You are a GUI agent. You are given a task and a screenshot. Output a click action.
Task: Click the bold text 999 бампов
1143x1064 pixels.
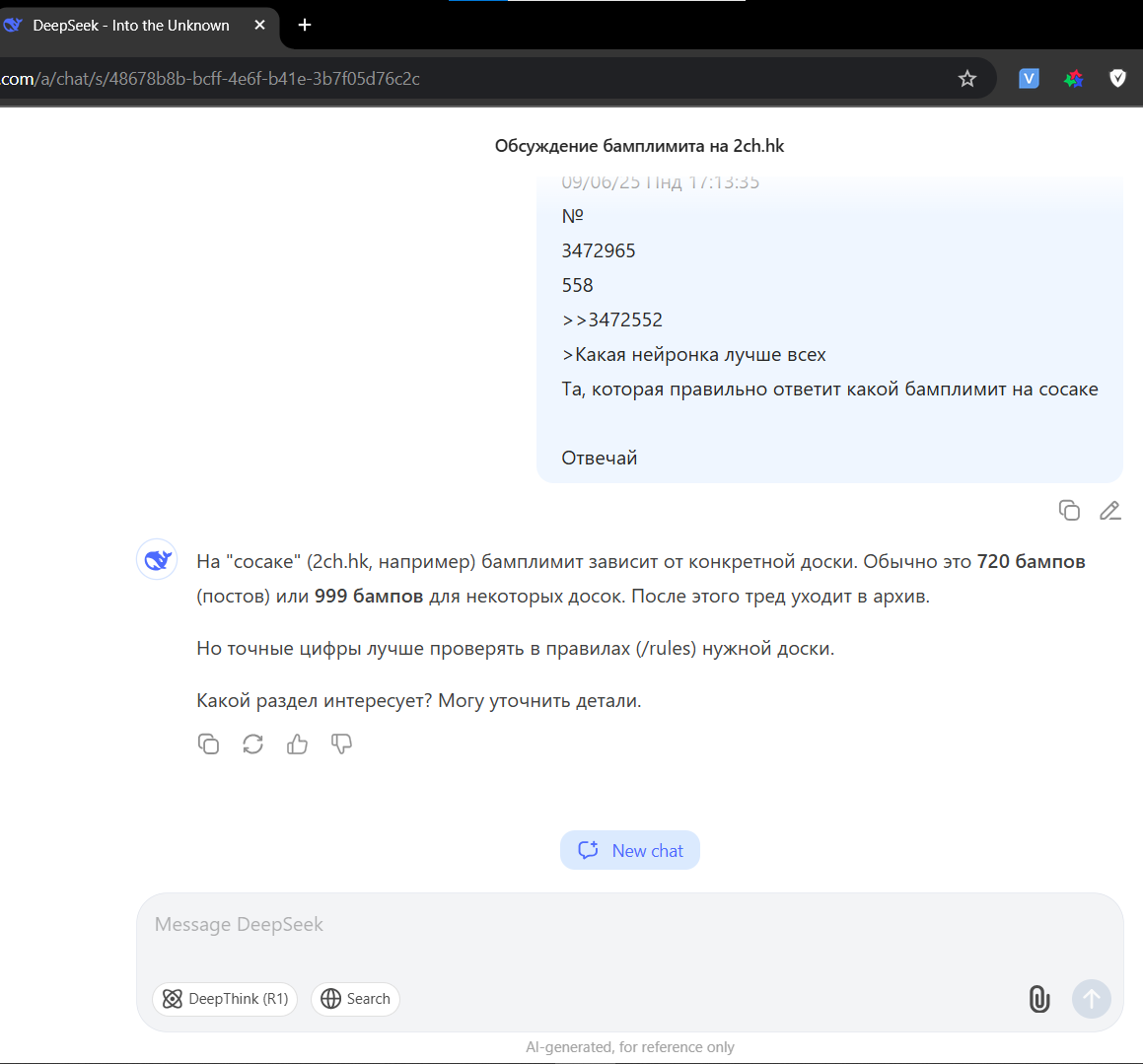[369, 597]
